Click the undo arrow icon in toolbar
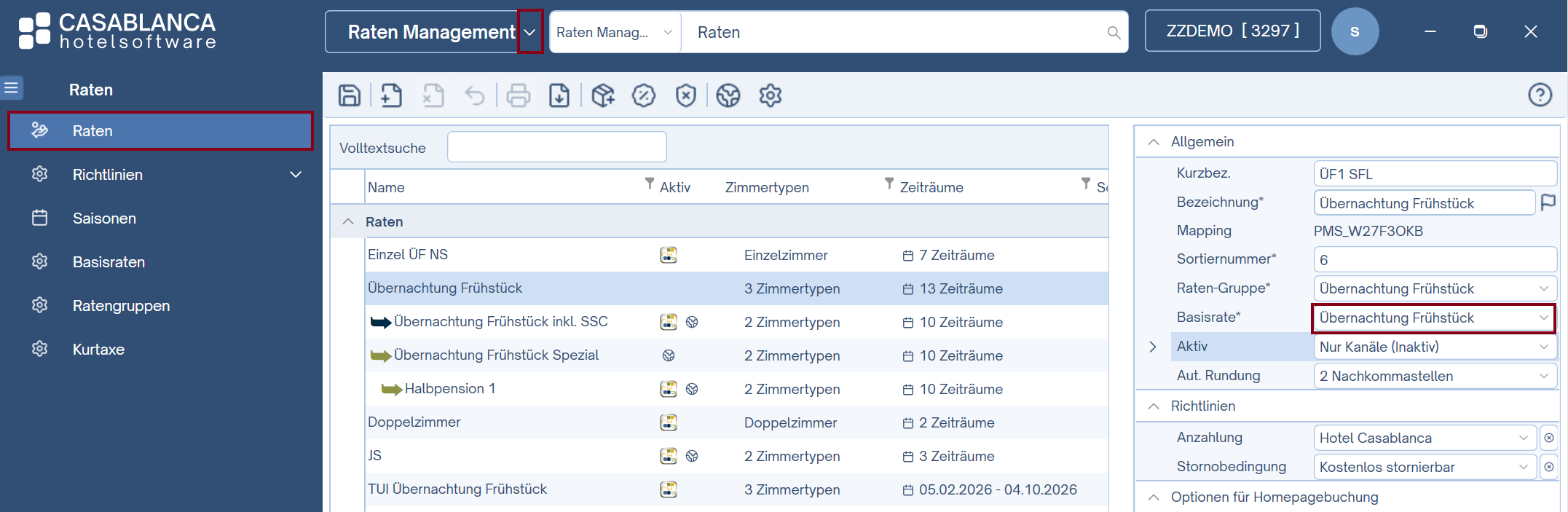Image resolution: width=1568 pixels, height=512 pixels. (x=475, y=95)
